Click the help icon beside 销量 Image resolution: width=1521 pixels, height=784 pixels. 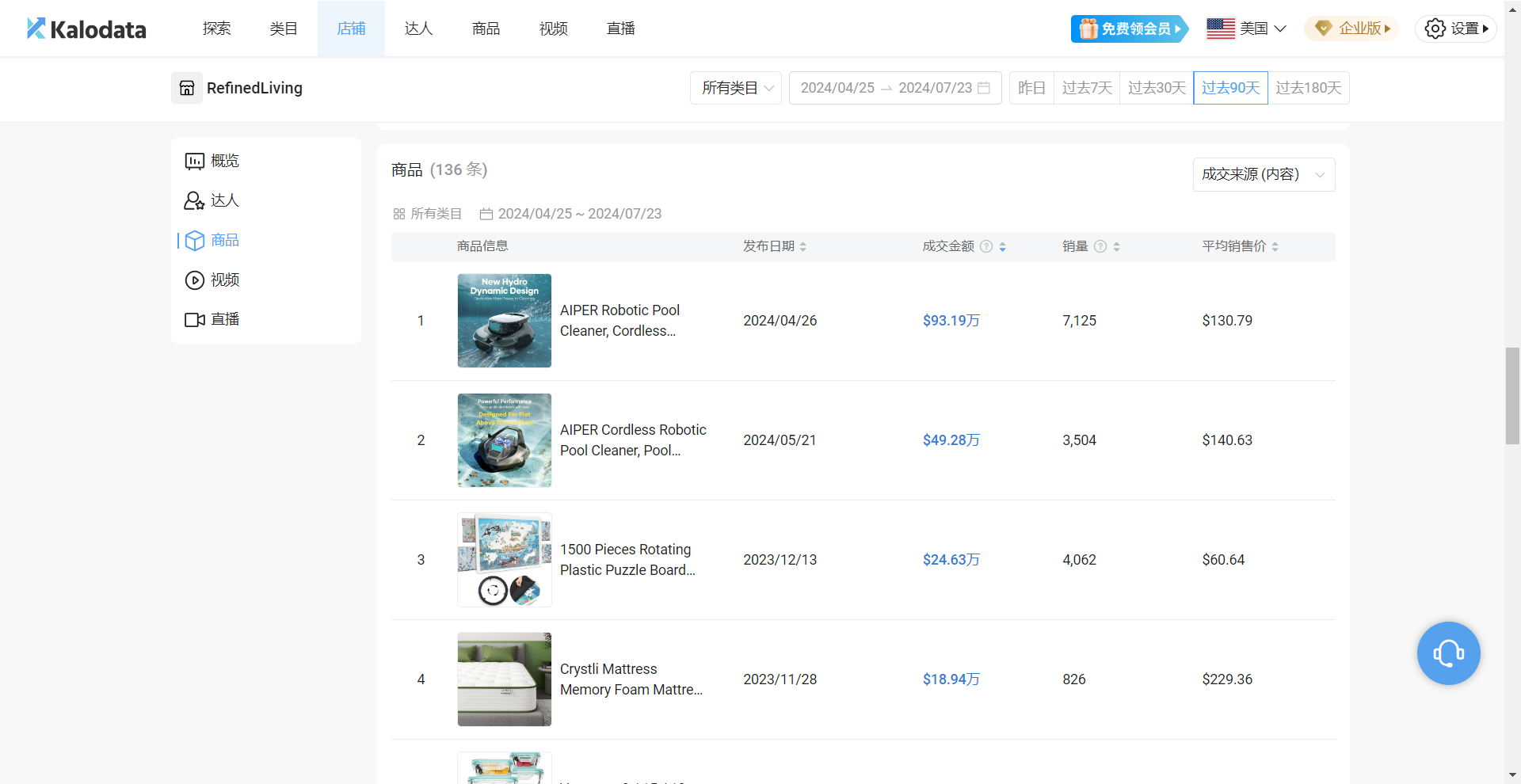click(1100, 246)
